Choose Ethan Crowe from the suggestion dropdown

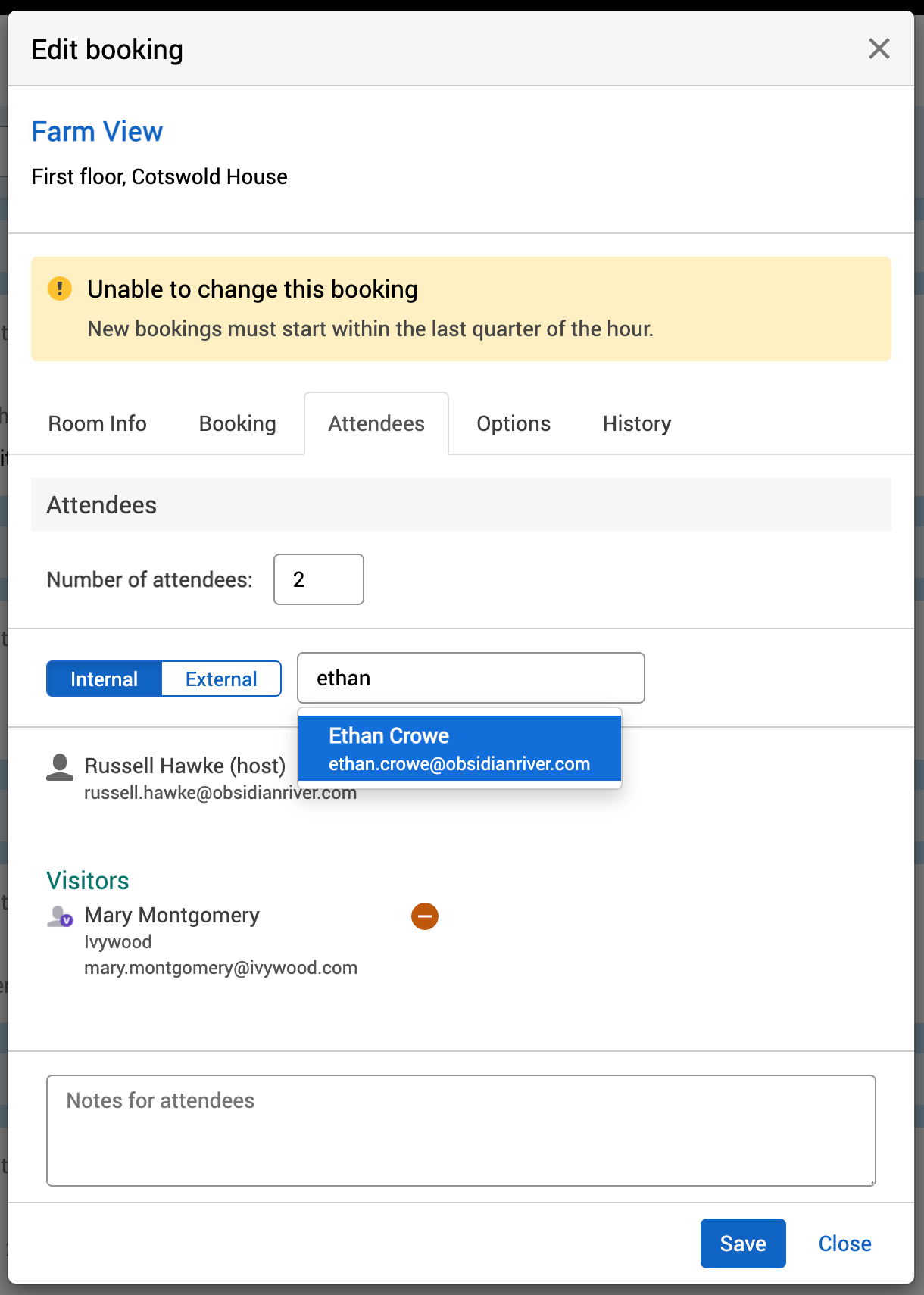pos(459,748)
